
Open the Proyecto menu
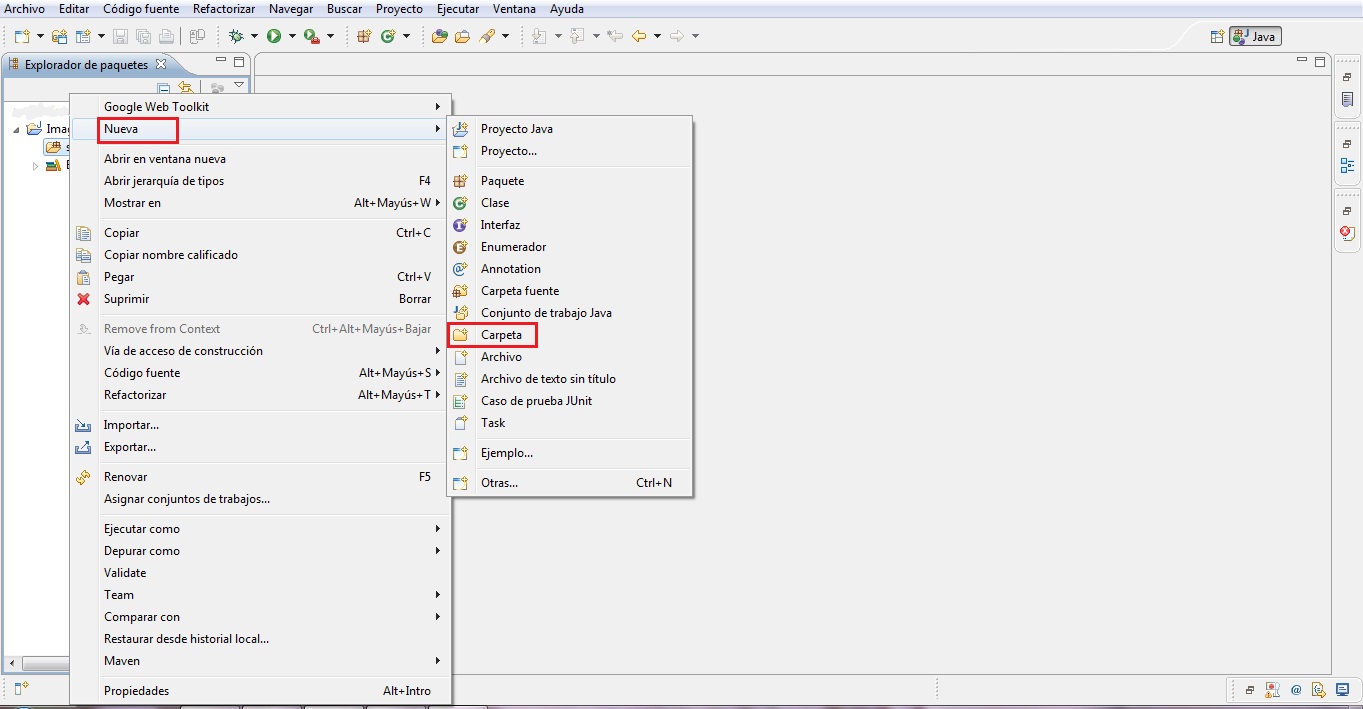pyautogui.click(x=399, y=8)
